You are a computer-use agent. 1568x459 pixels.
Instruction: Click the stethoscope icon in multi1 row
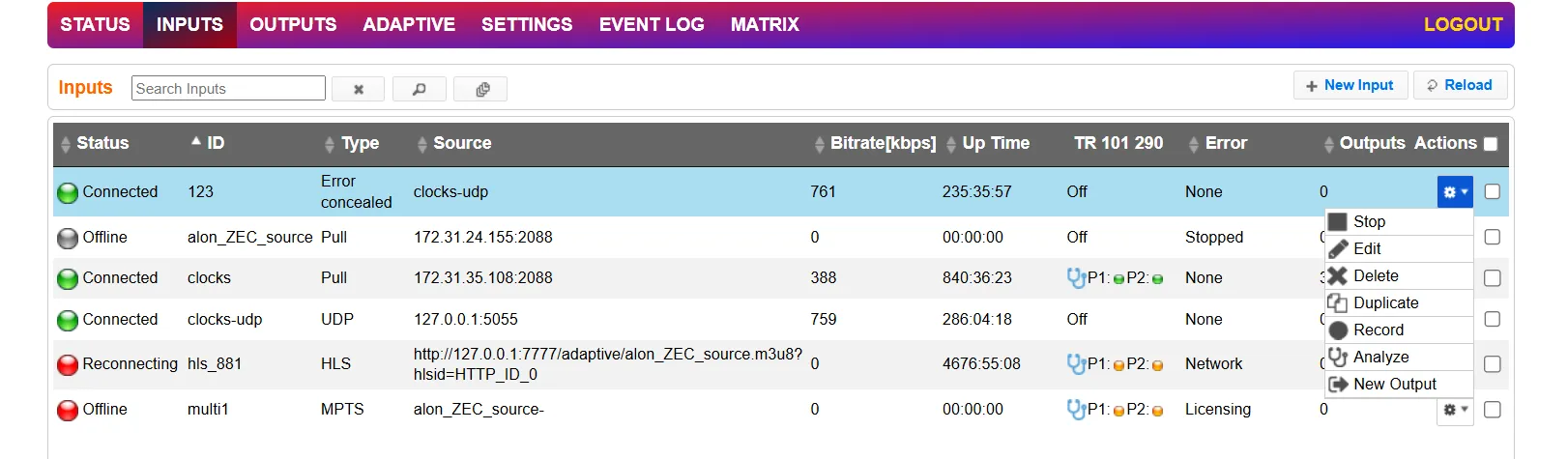click(x=1076, y=410)
